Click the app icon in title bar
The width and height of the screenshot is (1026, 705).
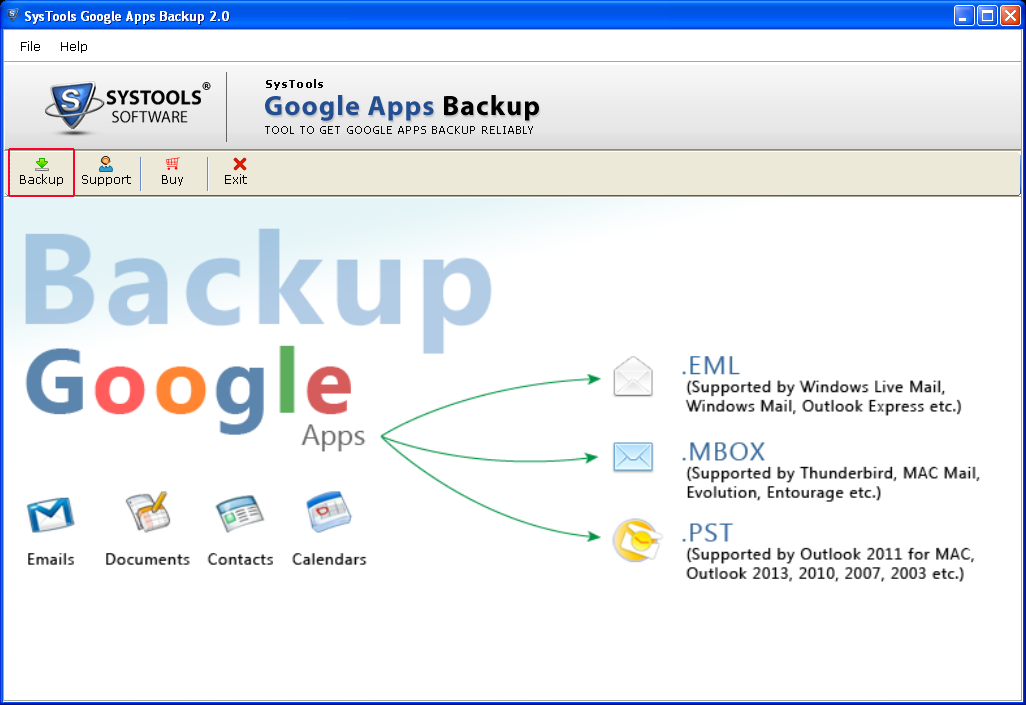click(x=12, y=15)
